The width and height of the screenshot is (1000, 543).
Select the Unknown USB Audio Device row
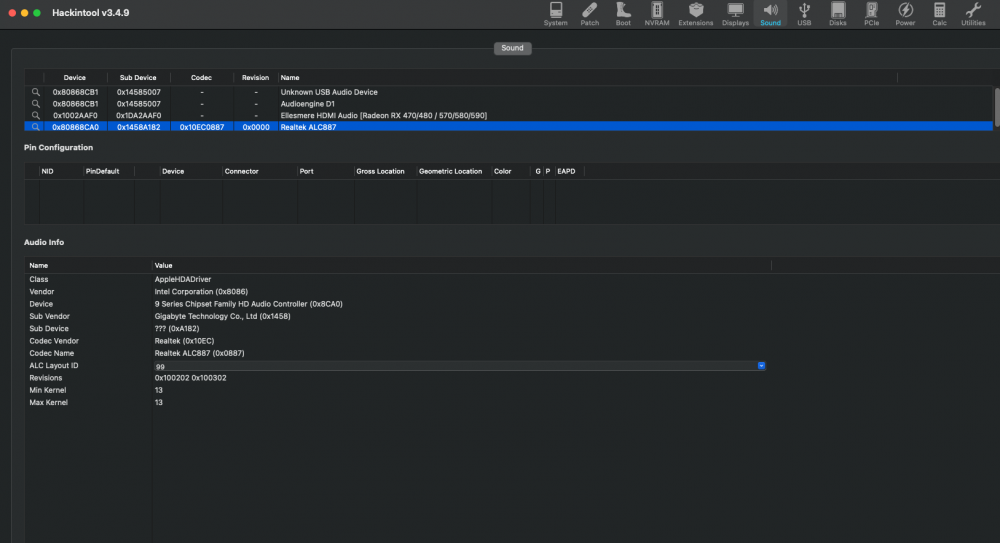[508, 92]
